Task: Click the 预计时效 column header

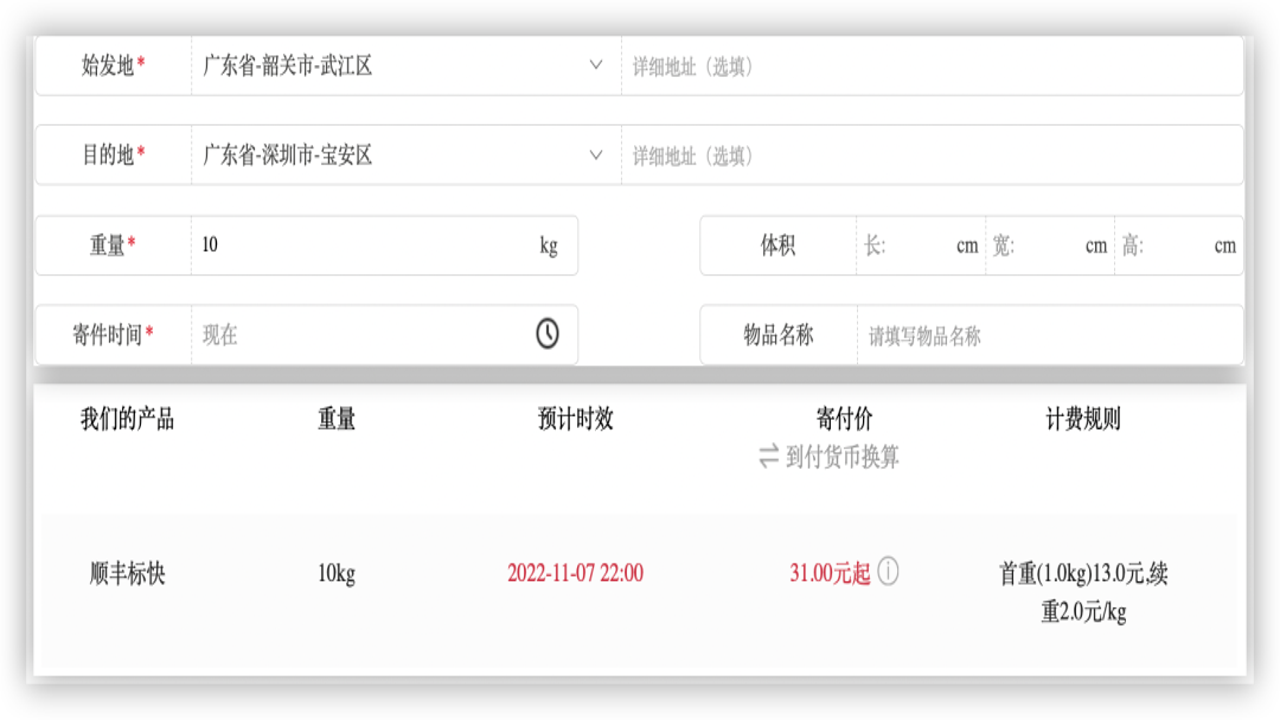Action: [575, 419]
